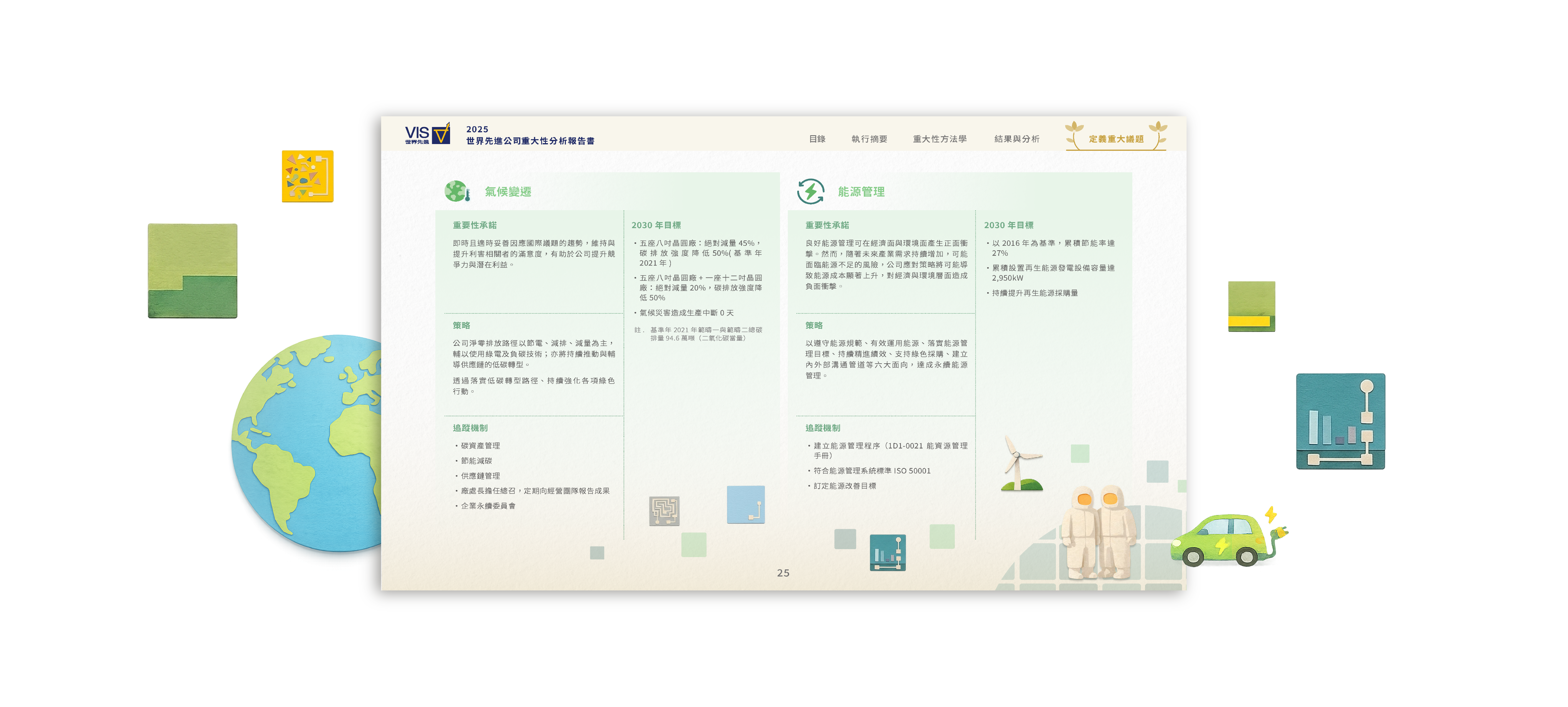The width and height of the screenshot is (1568, 707).
Task: Click the yellow confetti square tile
Action: pos(307,176)
